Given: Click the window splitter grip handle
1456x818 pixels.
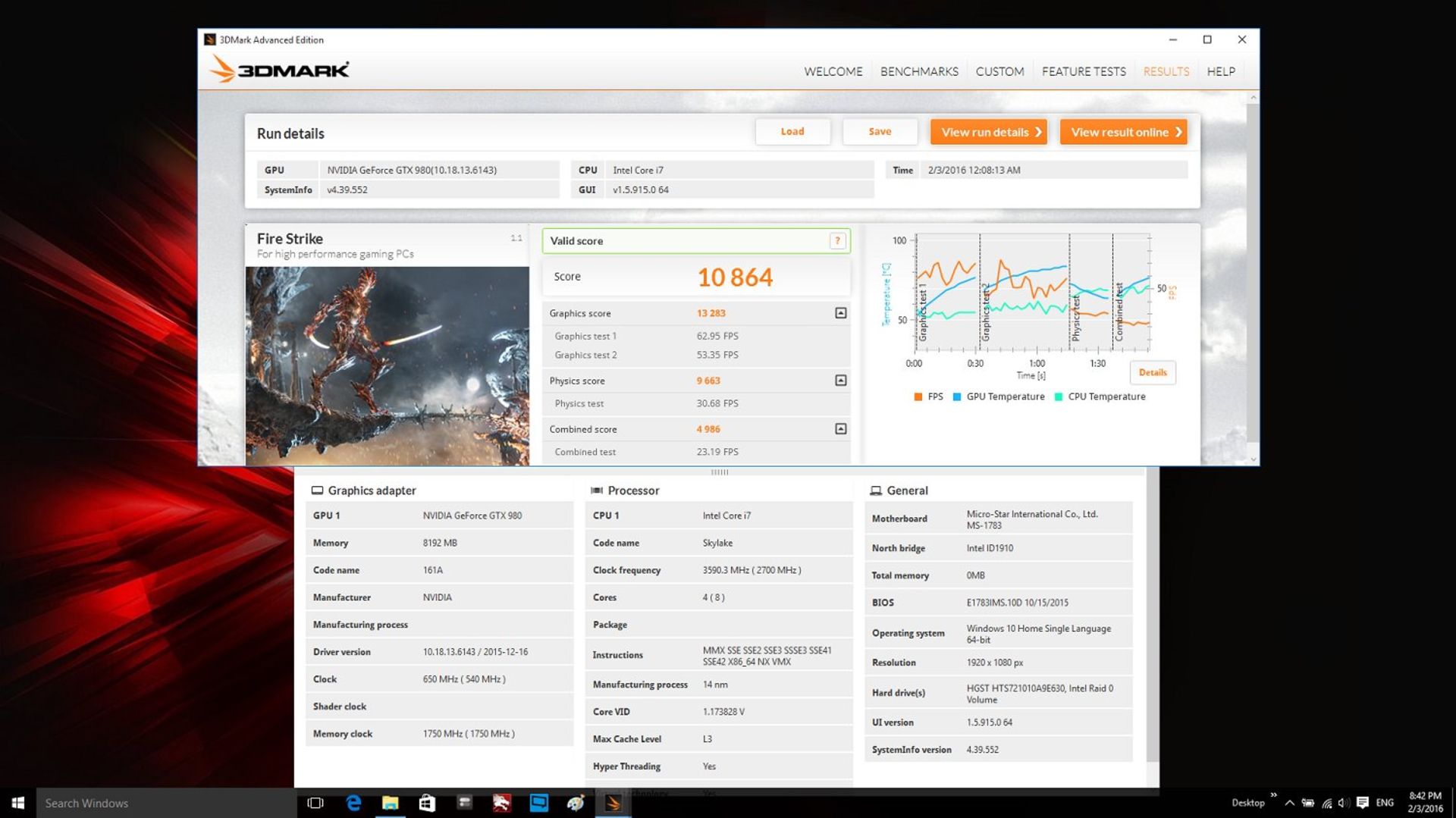Looking at the screenshot, I should (720, 472).
